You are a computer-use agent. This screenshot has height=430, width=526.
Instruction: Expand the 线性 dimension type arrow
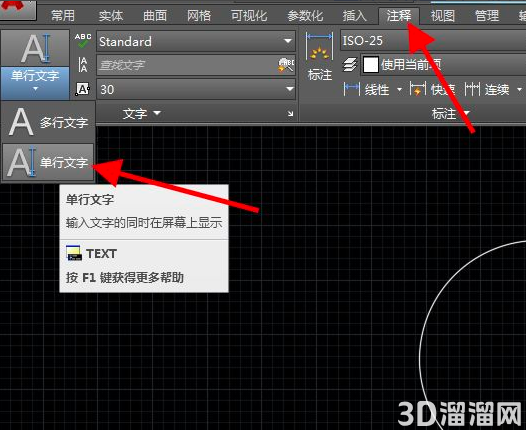pos(399,90)
